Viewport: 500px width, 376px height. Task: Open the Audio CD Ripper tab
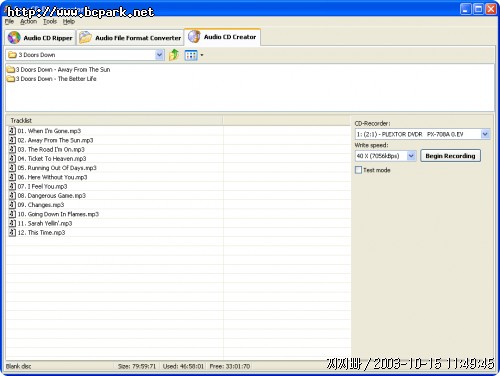41,37
